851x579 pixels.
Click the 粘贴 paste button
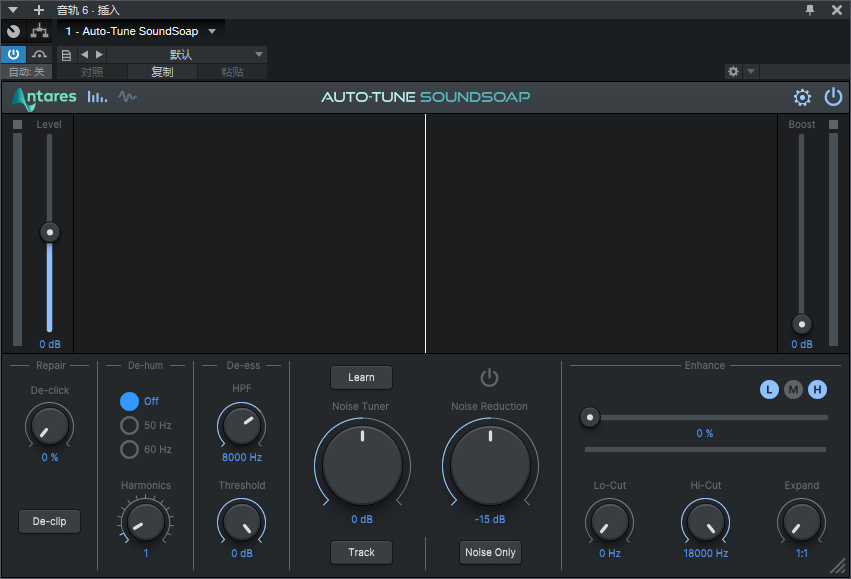pyautogui.click(x=232, y=72)
